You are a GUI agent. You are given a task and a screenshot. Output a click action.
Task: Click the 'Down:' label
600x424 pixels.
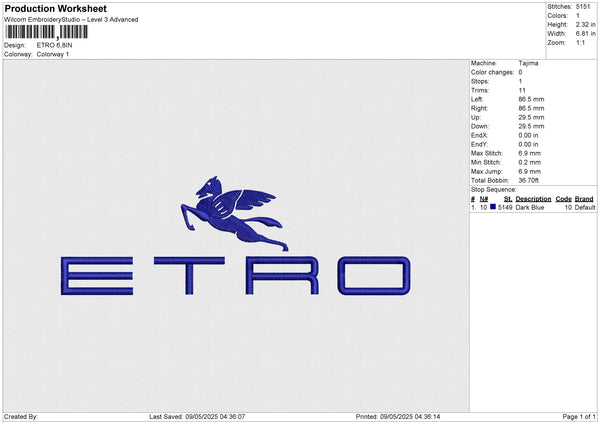(x=480, y=126)
